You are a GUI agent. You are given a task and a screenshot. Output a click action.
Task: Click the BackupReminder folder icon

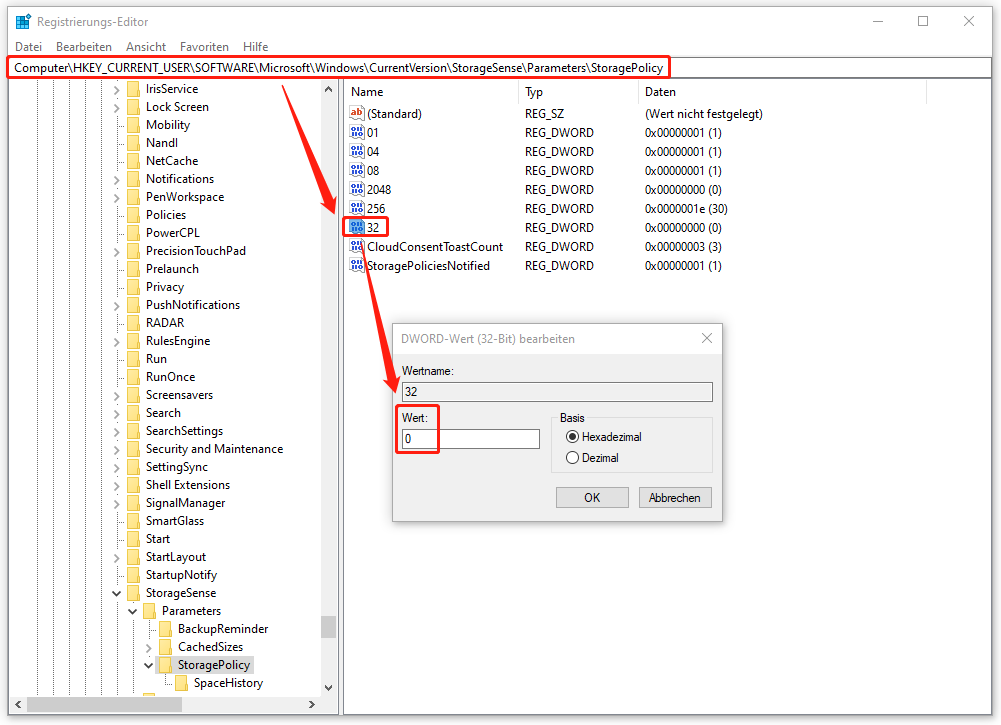[165, 629]
